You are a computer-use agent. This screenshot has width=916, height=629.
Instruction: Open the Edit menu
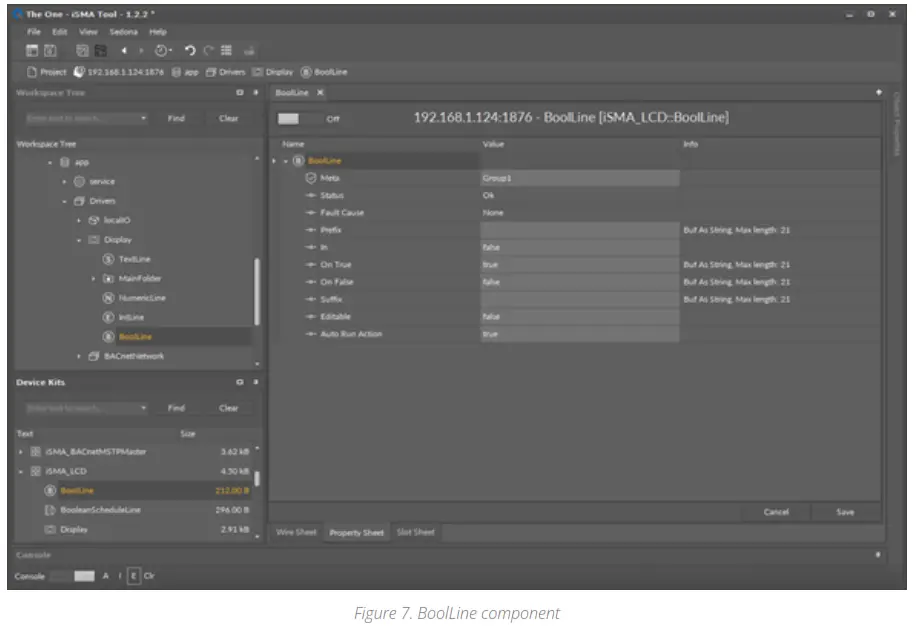pos(60,32)
